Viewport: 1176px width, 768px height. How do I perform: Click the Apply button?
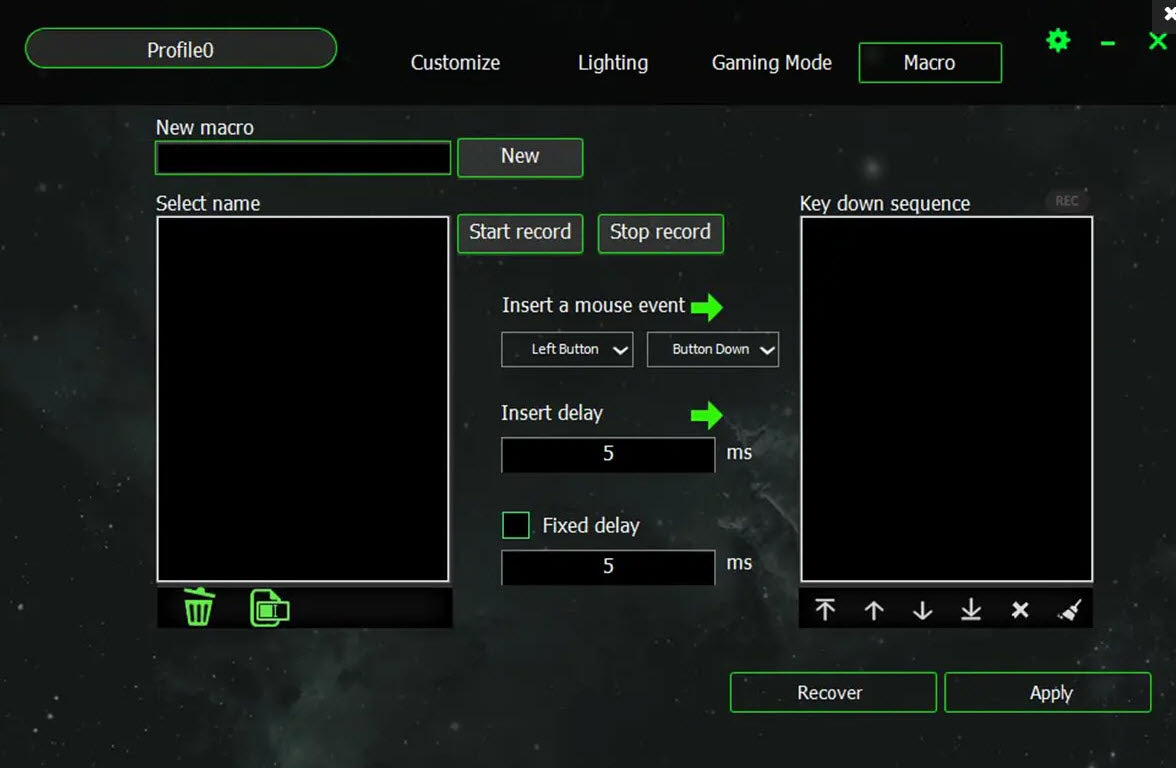tap(1047, 693)
